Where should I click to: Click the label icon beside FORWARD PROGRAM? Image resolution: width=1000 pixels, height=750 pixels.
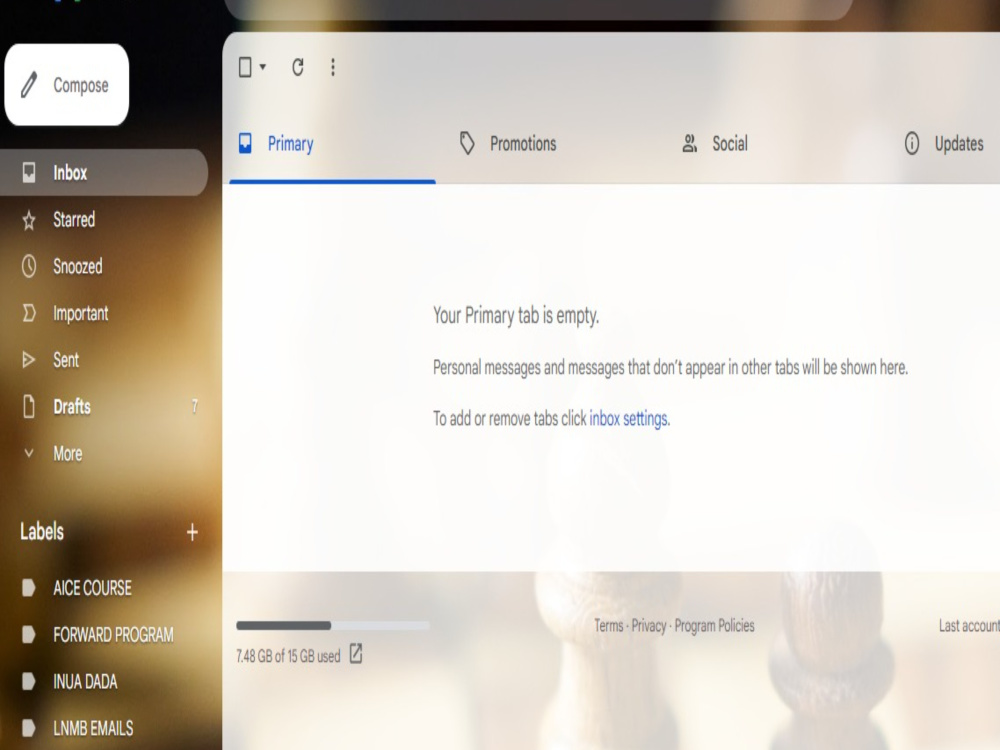tap(29, 635)
